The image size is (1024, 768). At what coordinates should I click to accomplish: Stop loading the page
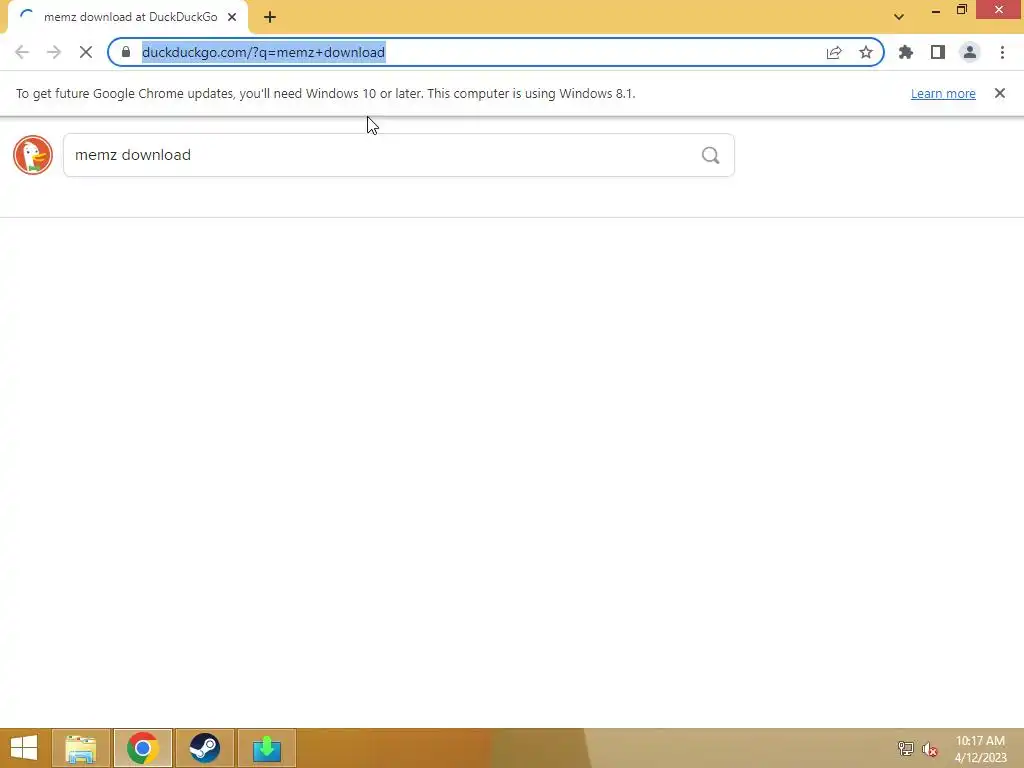coord(86,52)
